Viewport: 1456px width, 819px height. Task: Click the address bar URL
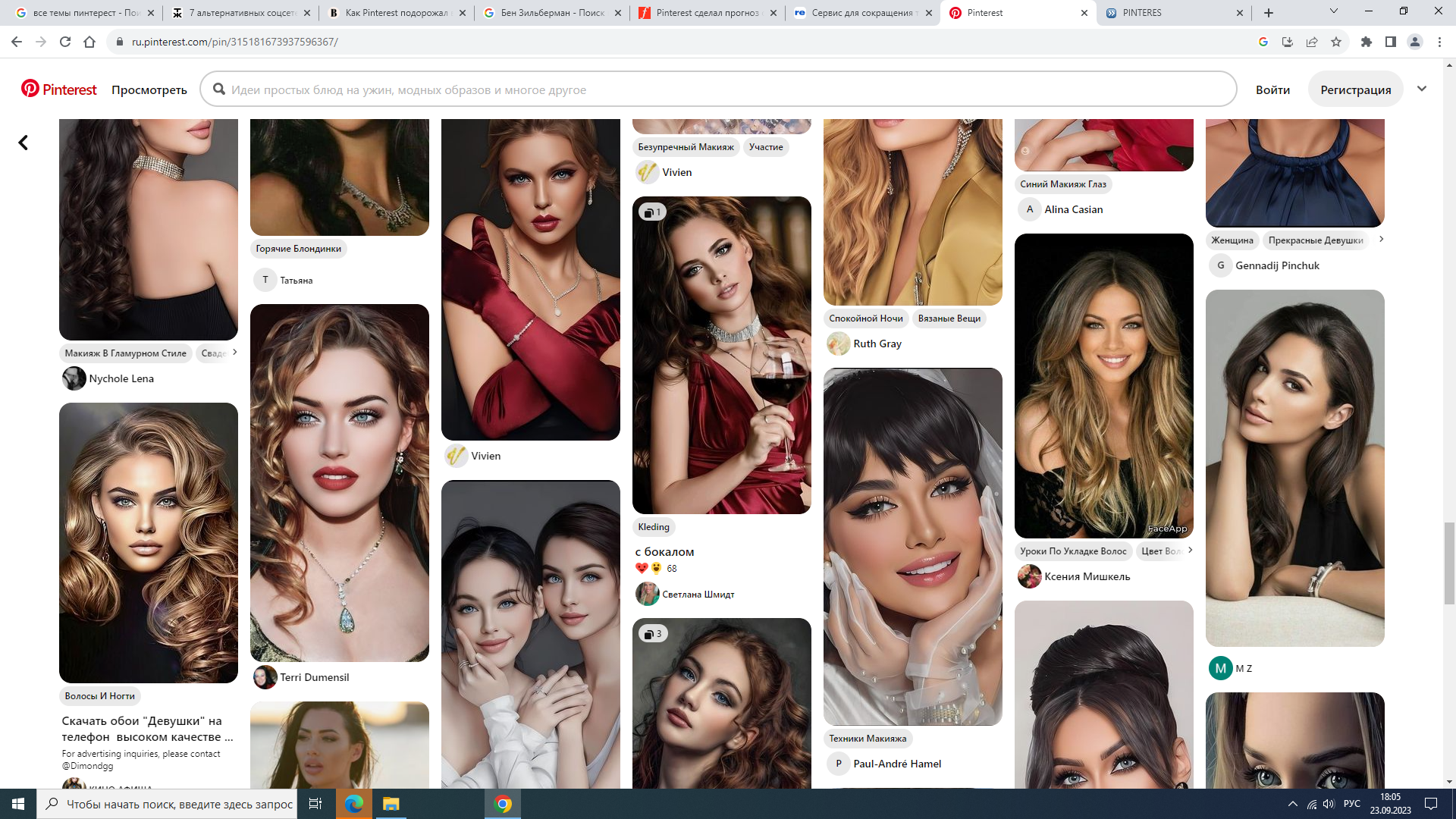tap(235, 42)
